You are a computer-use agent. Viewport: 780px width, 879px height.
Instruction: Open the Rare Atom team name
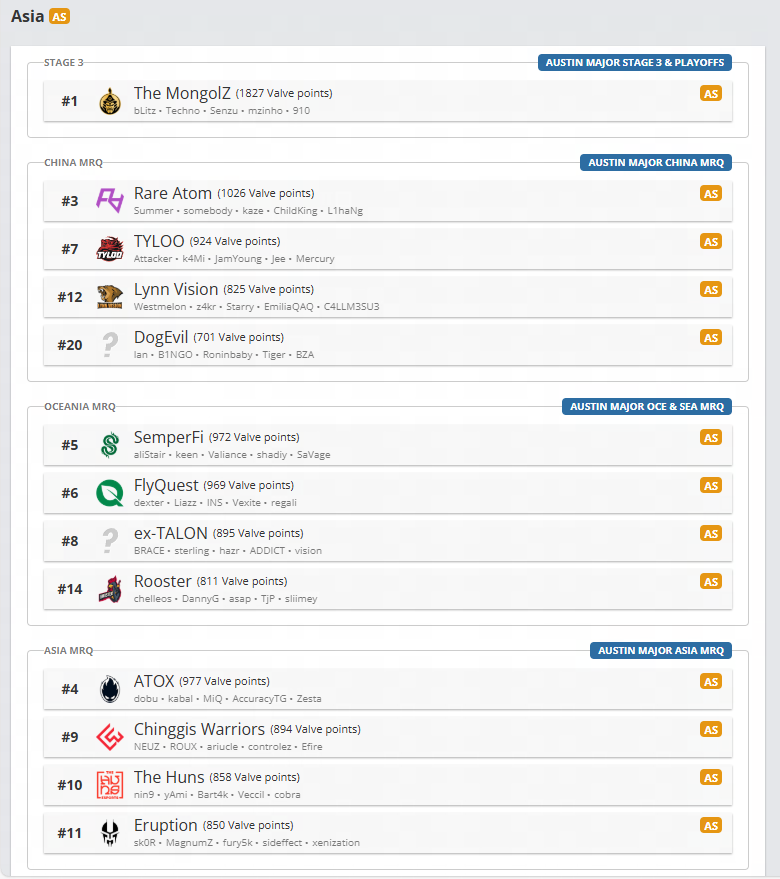click(x=173, y=193)
